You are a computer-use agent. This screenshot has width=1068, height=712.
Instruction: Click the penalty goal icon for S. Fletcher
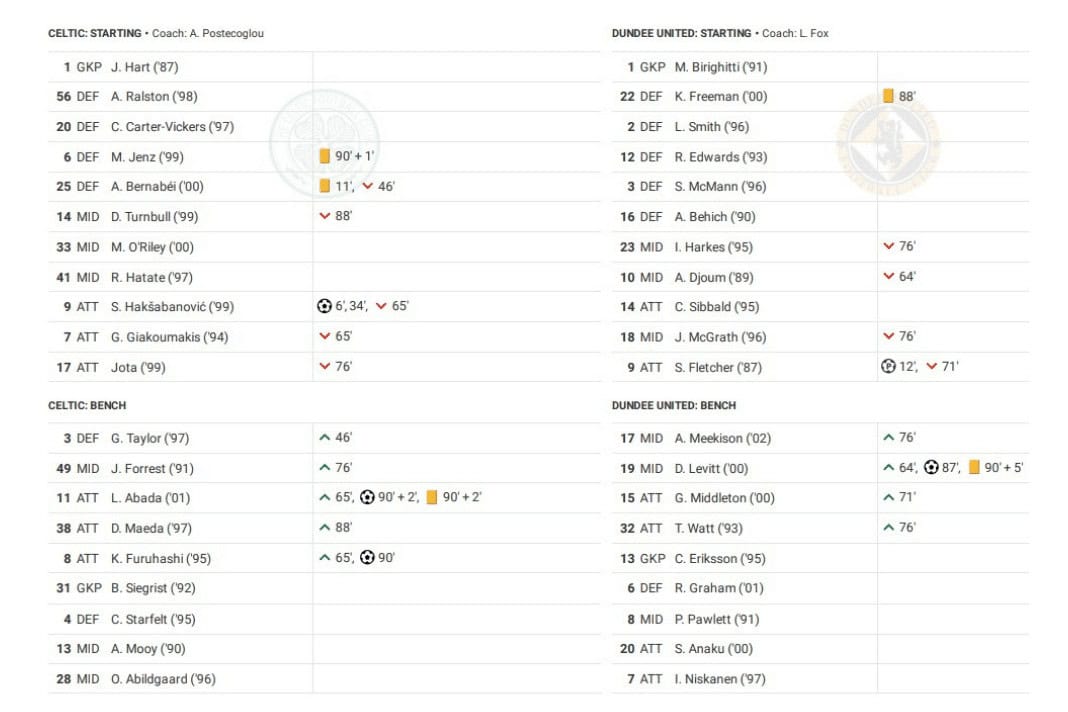888,367
